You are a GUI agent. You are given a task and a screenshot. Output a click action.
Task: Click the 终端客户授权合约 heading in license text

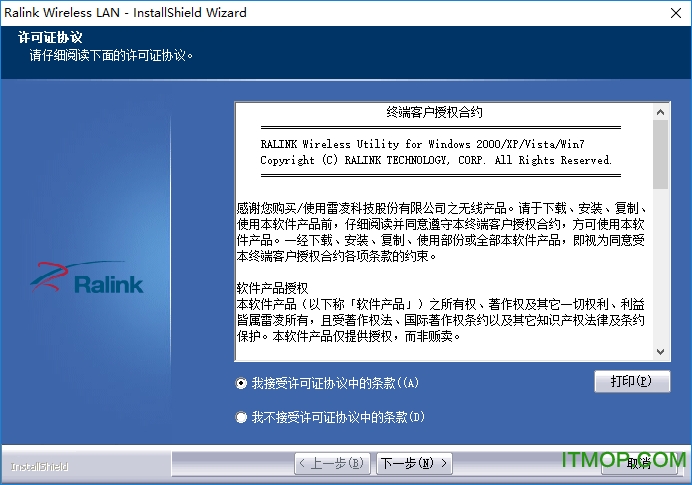(434, 112)
